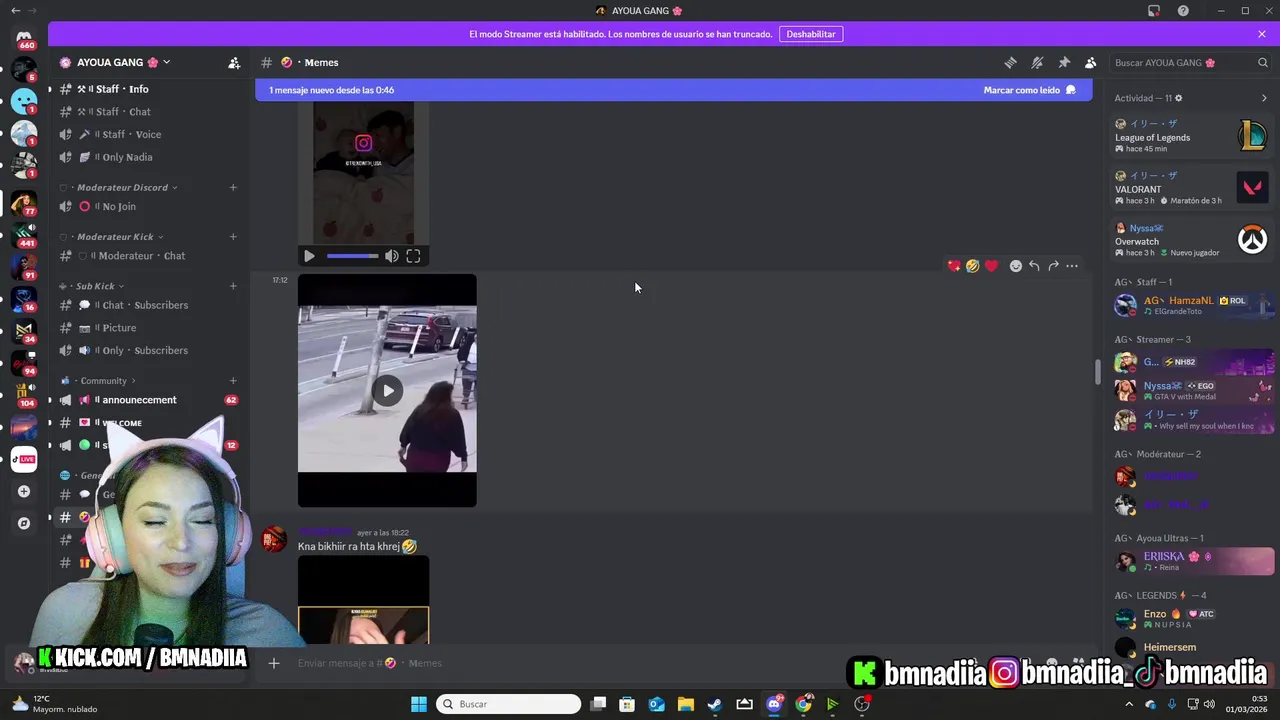Select member HamzaNL in Staff list
1280x720 pixels.
[1191, 305]
